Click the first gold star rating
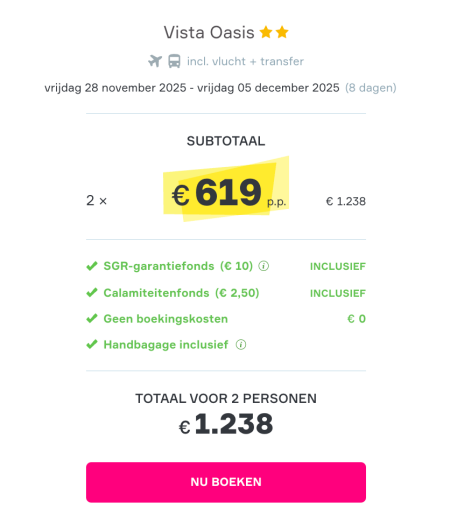This screenshot has width=450, height=515. tap(266, 32)
